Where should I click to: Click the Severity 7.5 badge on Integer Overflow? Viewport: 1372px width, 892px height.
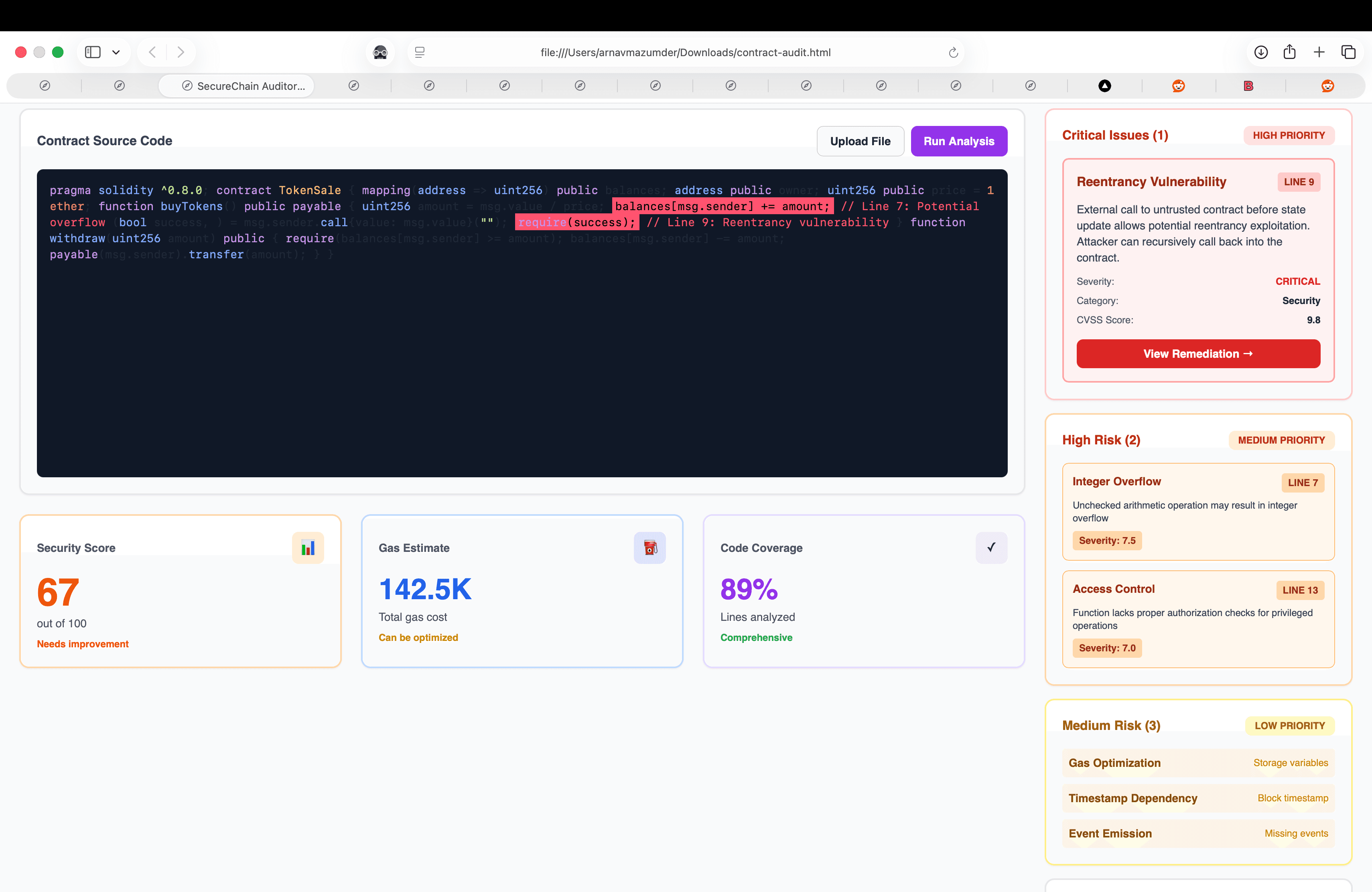click(1106, 541)
